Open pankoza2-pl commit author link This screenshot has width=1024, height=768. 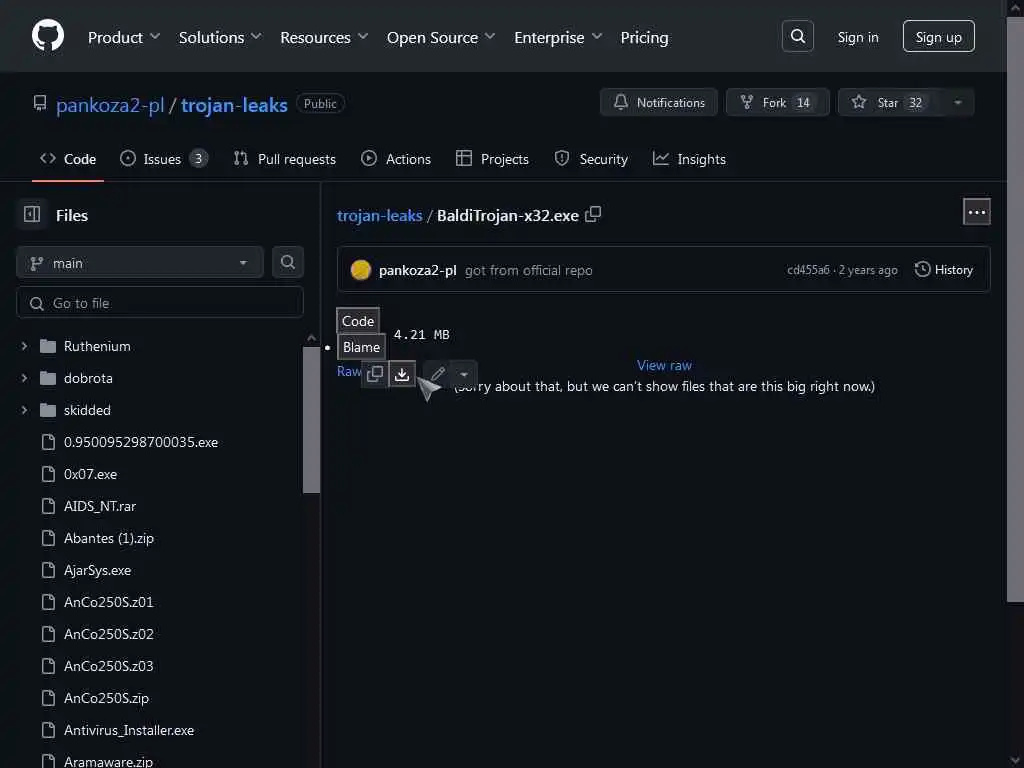(x=417, y=270)
